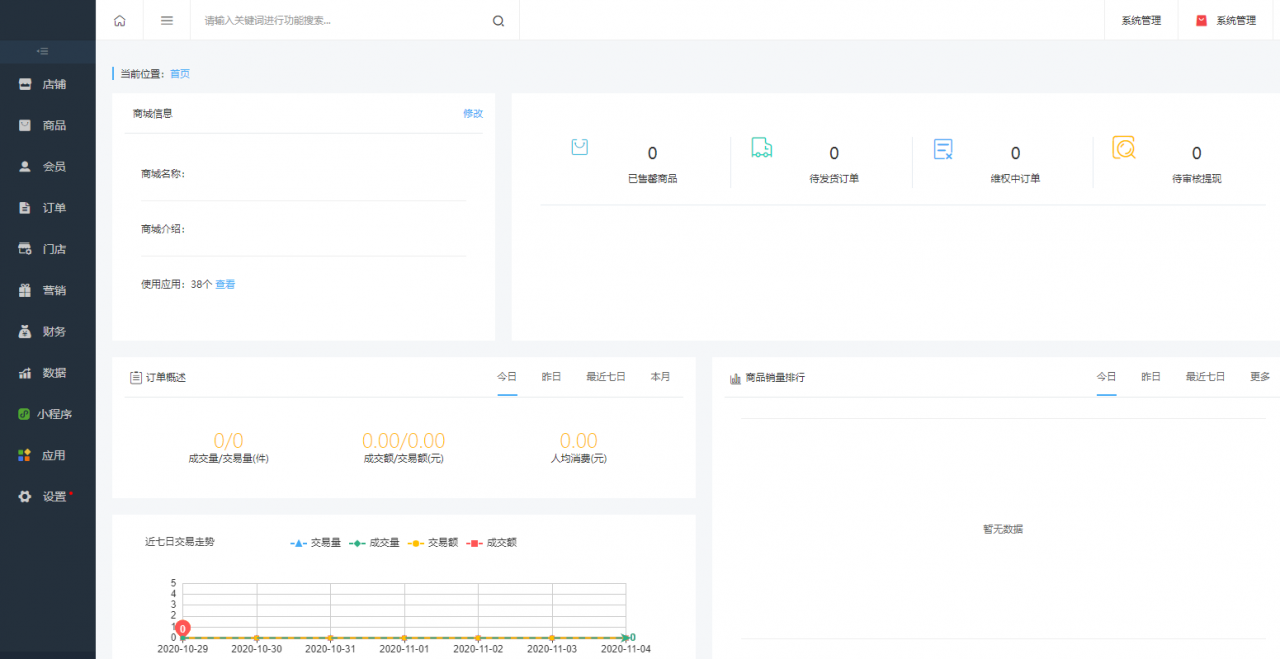Screen dimensions: 1280x659
Task: Select 昨日 tab in 订单概述
Action: click(552, 377)
